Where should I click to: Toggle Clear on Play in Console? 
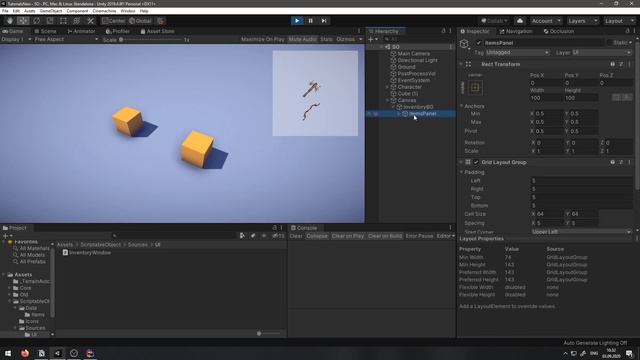tap(348, 236)
